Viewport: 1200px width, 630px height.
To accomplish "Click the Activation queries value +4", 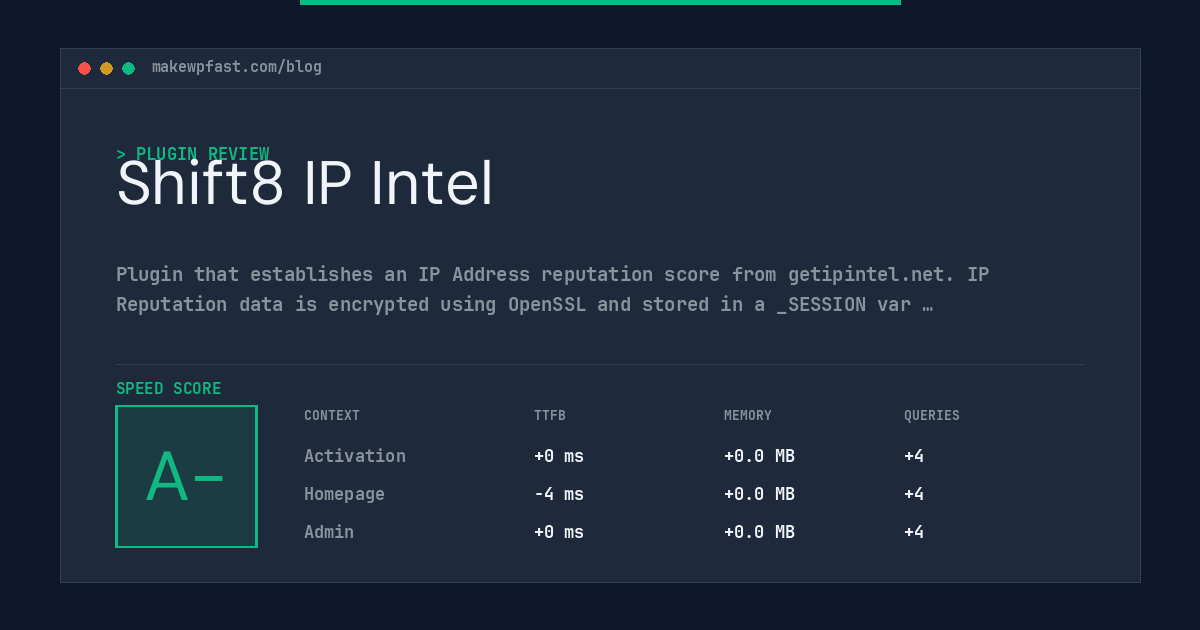I will coord(914,456).
